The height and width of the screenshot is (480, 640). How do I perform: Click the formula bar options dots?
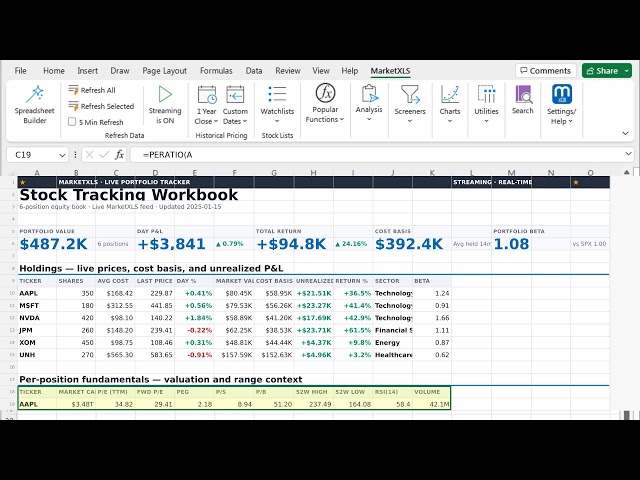(x=75, y=155)
